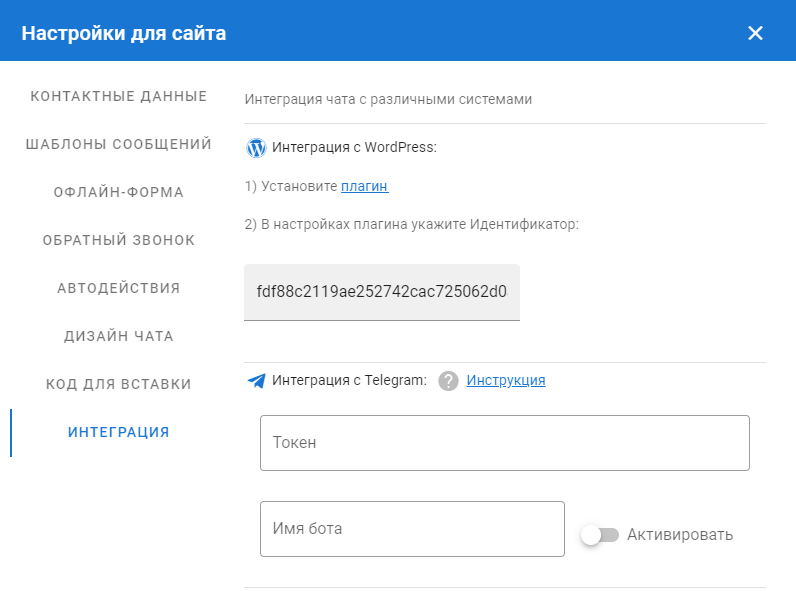The image size is (796, 591).
Task: Focus the Имя бота input field
Action: coord(412,528)
